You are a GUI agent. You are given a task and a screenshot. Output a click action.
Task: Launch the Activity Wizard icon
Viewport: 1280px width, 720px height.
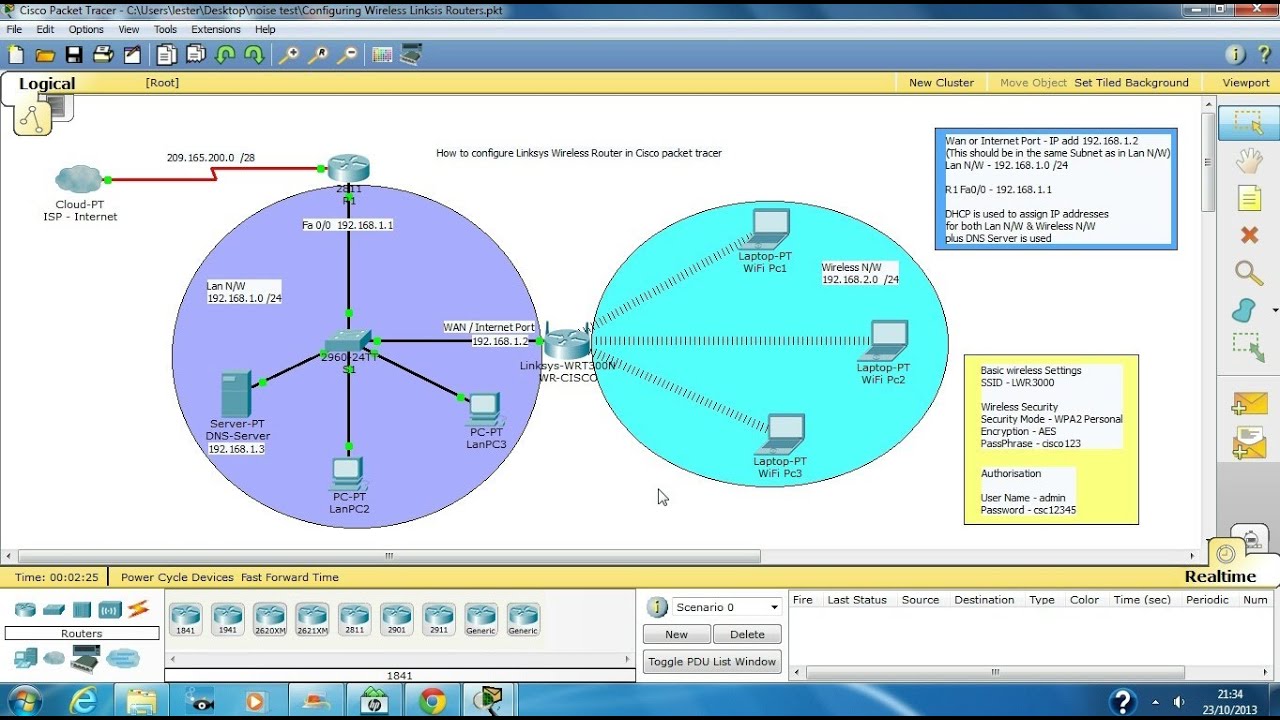tap(131, 55)
